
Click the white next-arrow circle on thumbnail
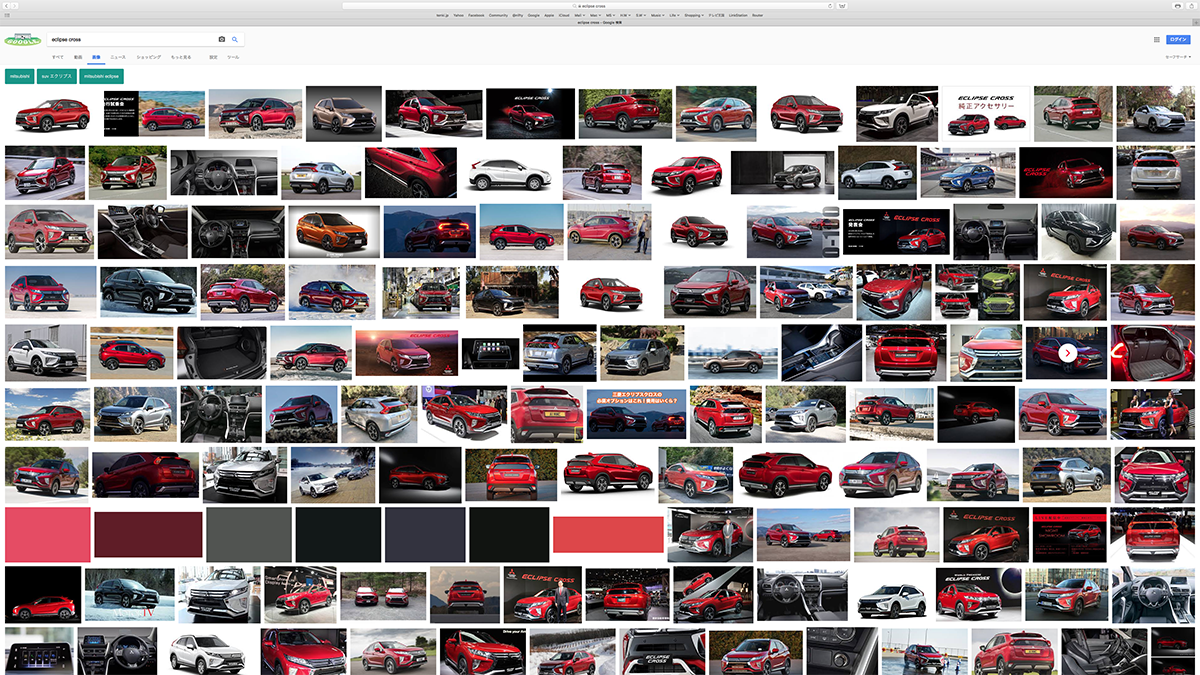click(x=1068, y=352)
